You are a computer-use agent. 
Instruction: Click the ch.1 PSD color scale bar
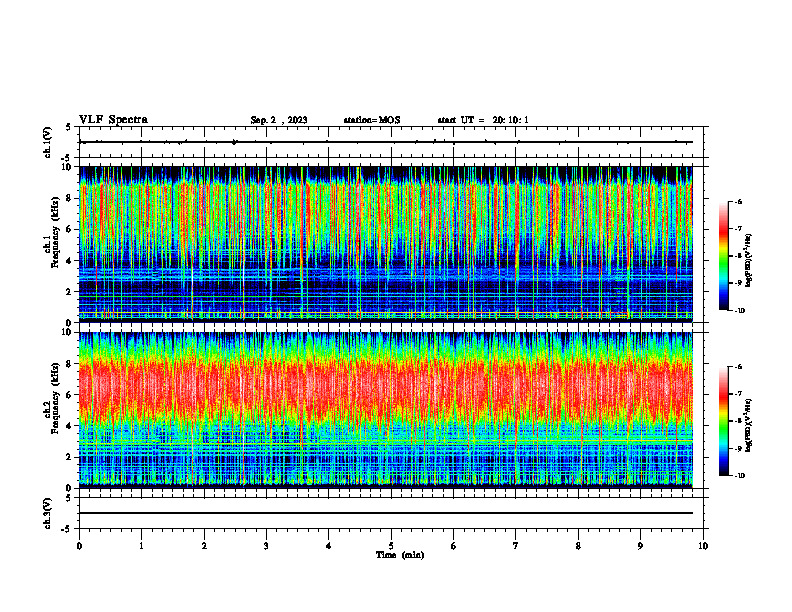[x=723, y=256]
